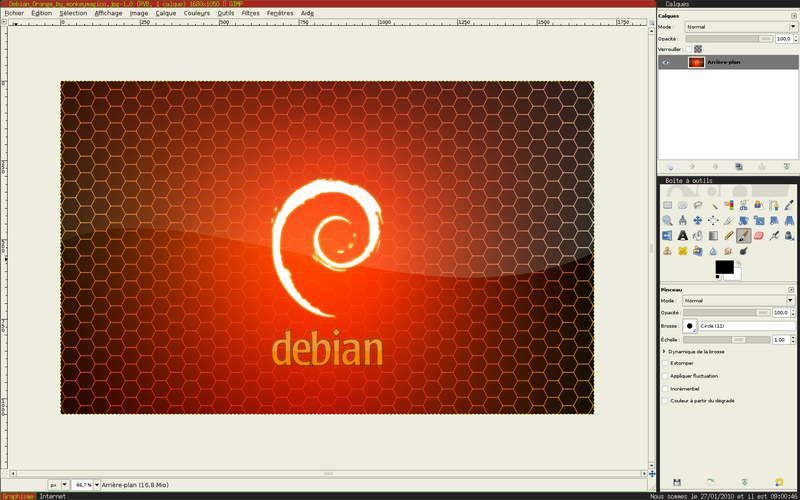Viewport: 800px width, 500px height.
Task: Select the Clone stamp tool
Action: click(x=667, y=251)
